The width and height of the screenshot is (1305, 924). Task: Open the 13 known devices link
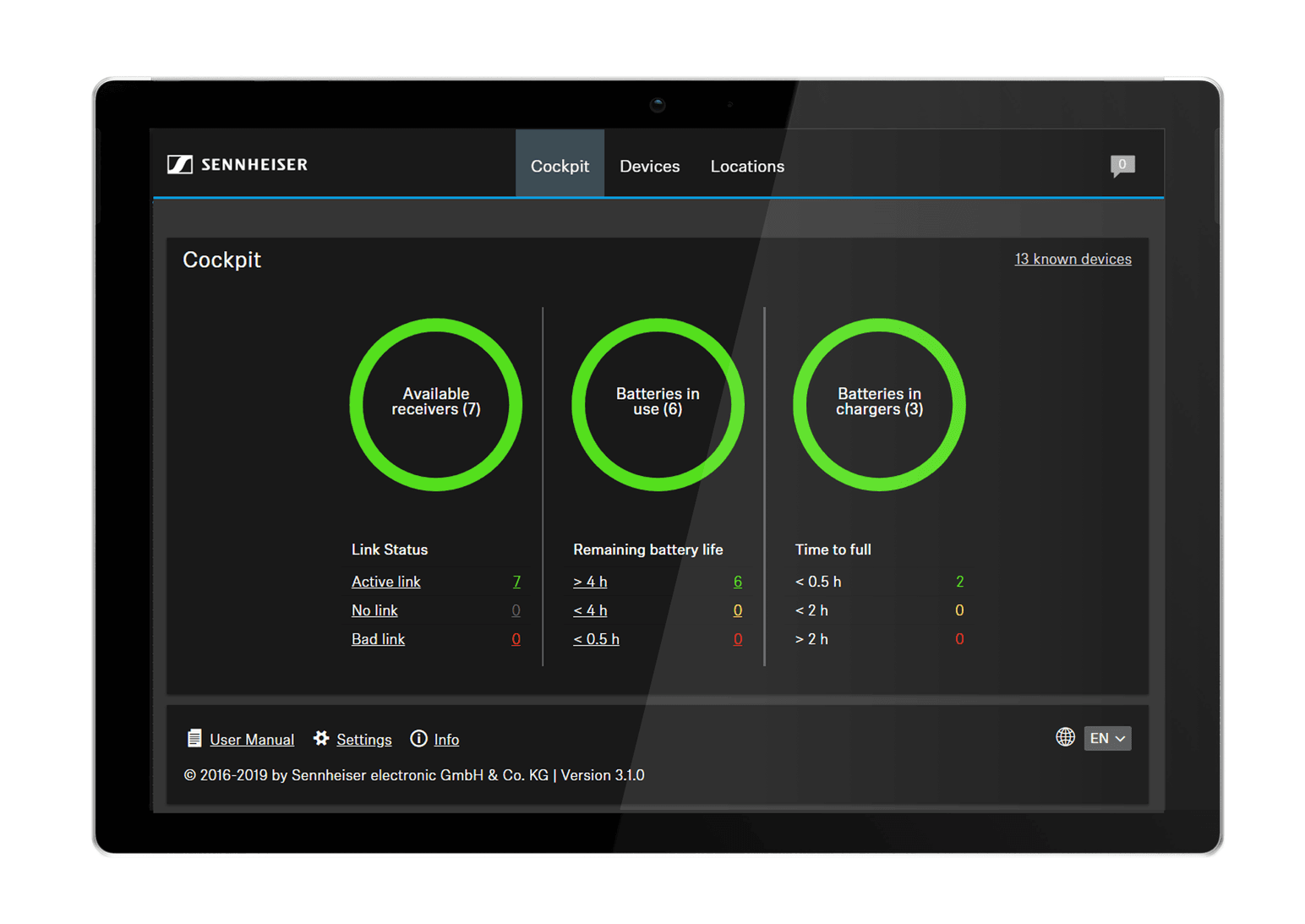pos(1073,260)
